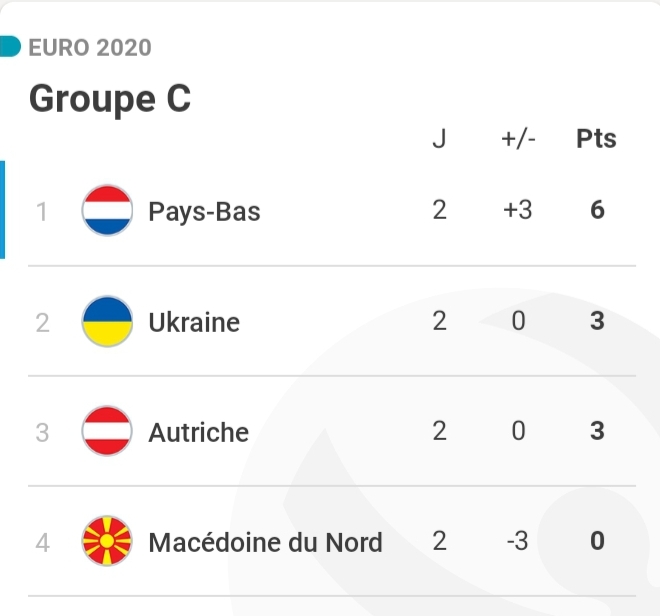Open the Pays-Bas team link
The image size is (660, 616).
click(x=204, y=212)
